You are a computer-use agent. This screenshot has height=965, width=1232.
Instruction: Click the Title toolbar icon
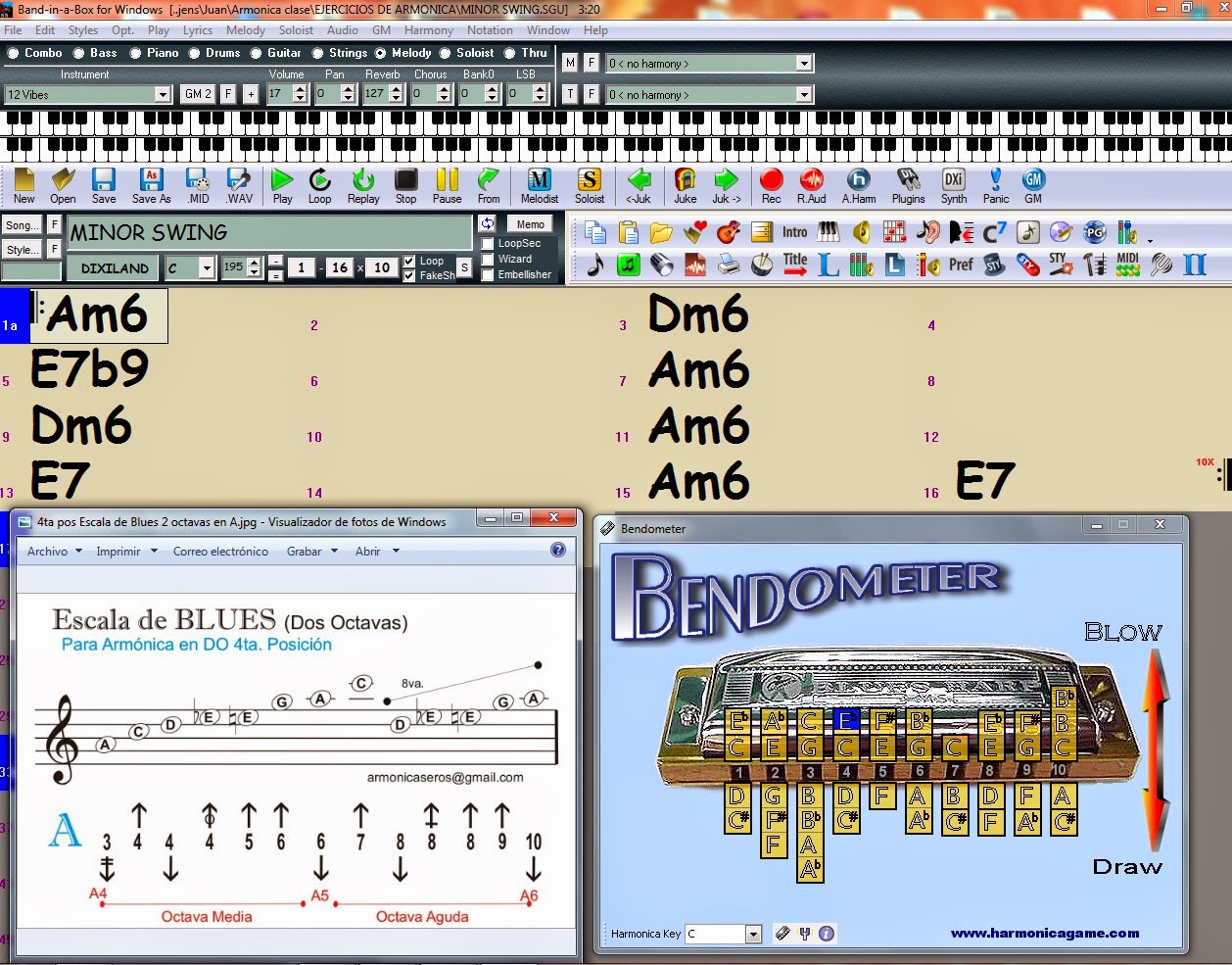point(795,265)
